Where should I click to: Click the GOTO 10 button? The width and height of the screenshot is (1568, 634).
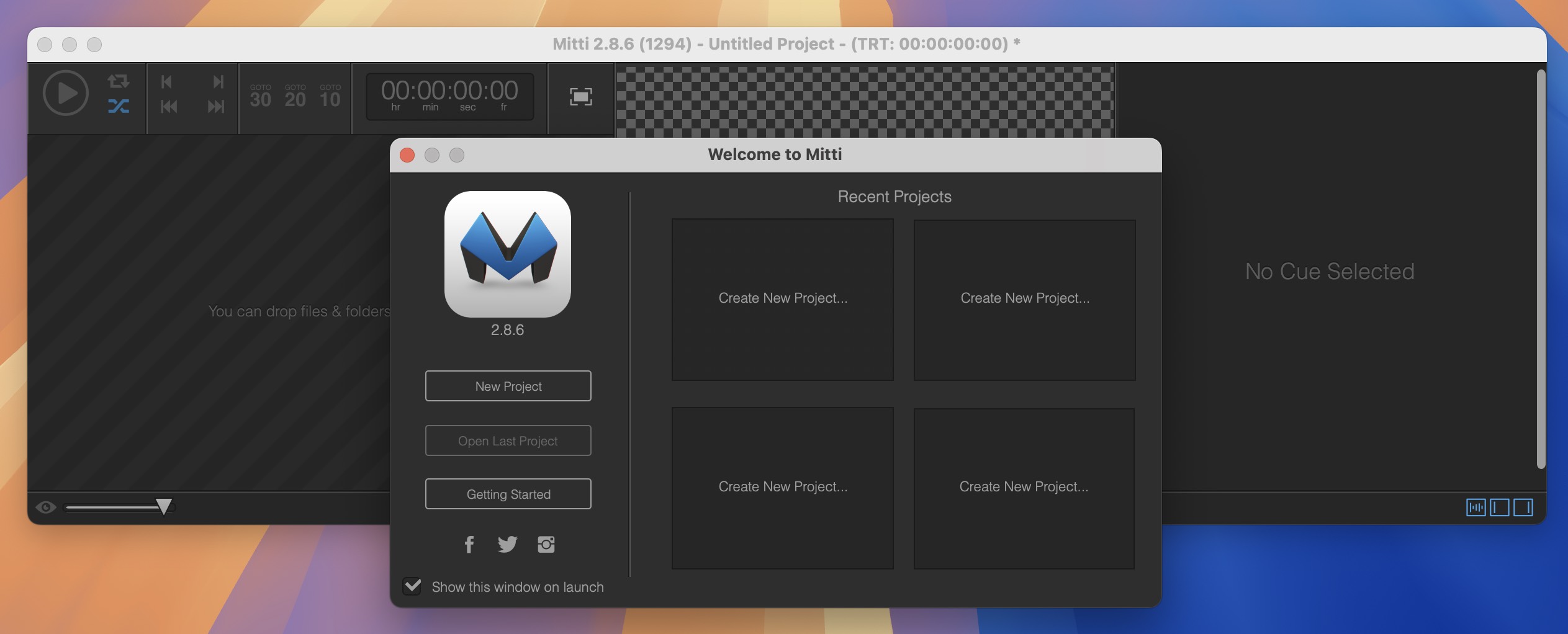(330, 96)
